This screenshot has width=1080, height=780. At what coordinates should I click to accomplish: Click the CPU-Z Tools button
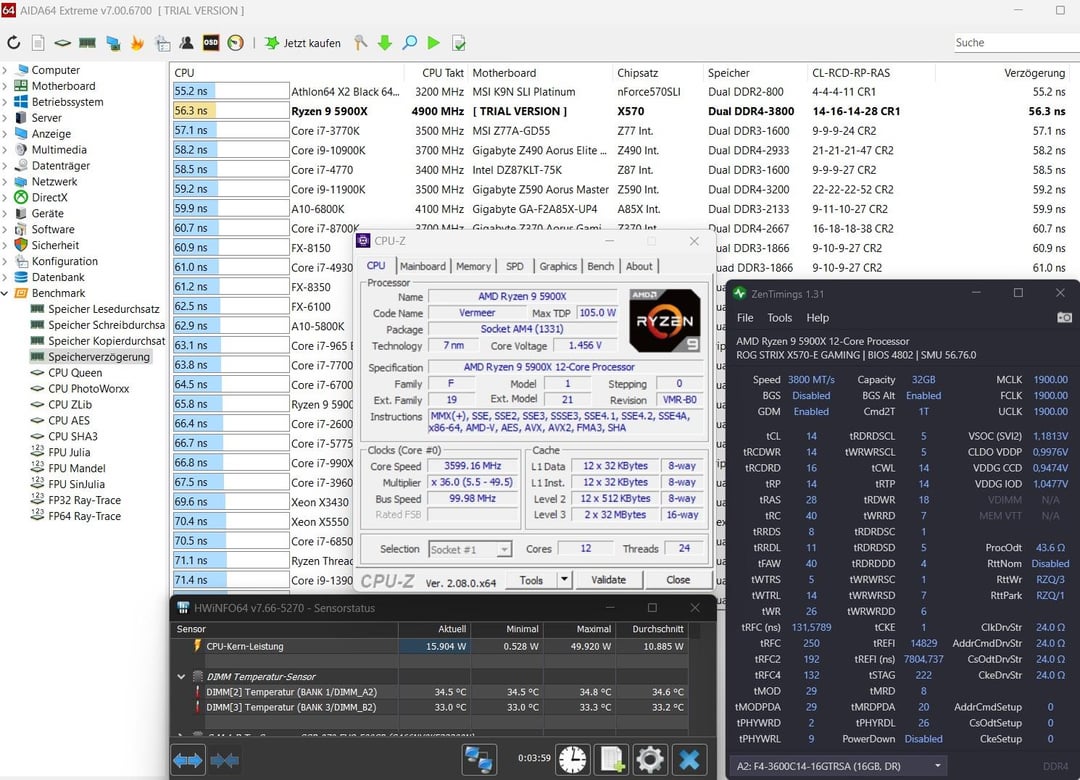(531, 580)
